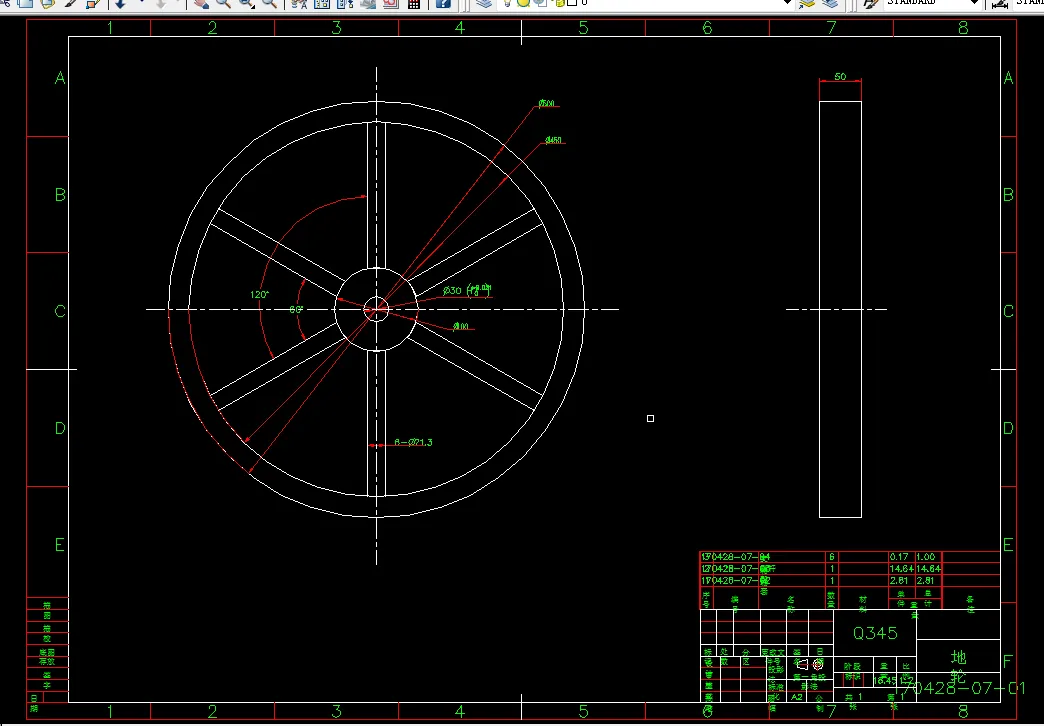Select the '60°' angle dimension text
Screen dimensions: 1044x726
point(296,310)
